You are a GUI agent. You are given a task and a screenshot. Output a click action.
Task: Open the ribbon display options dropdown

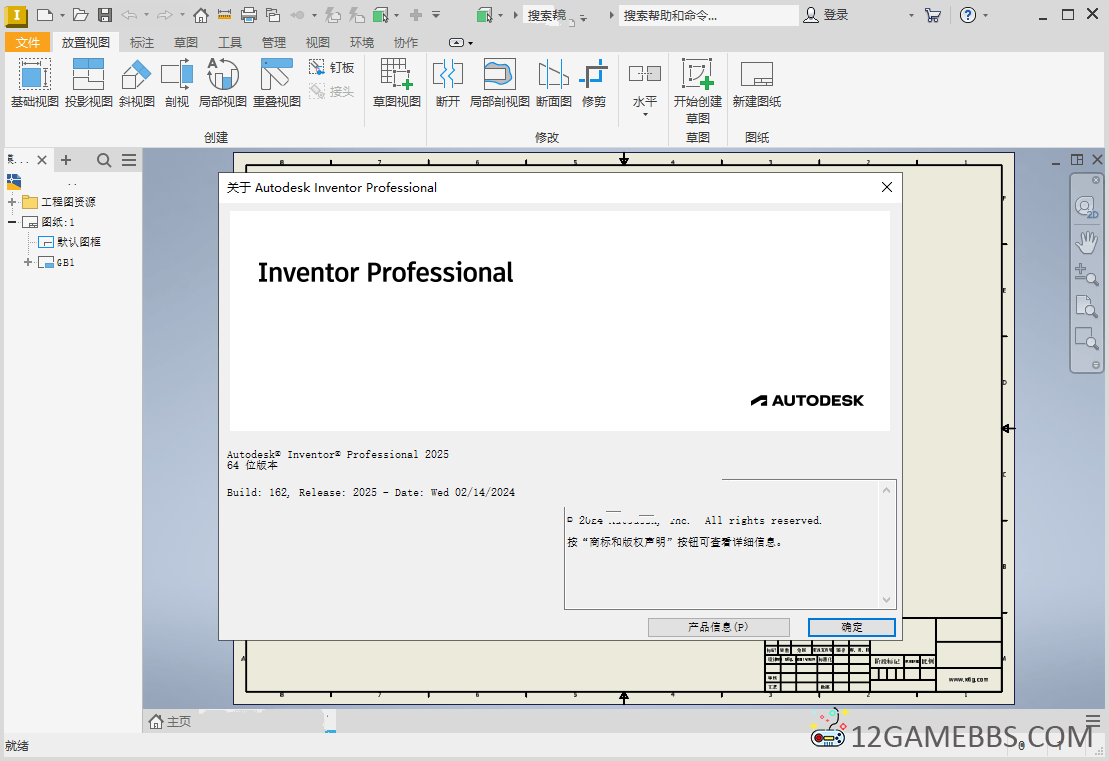[461, 43]
